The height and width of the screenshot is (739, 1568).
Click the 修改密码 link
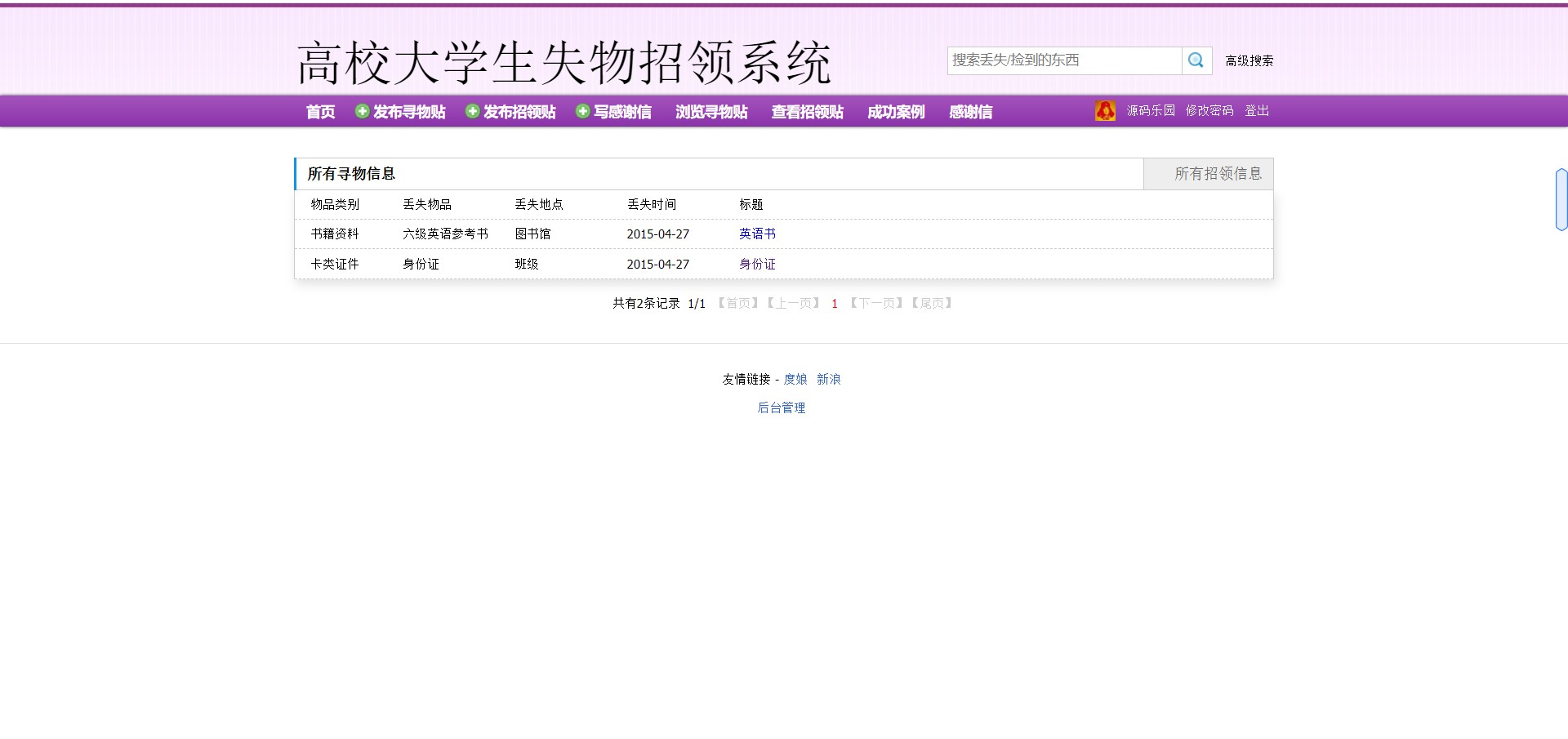click(1209, 111)
